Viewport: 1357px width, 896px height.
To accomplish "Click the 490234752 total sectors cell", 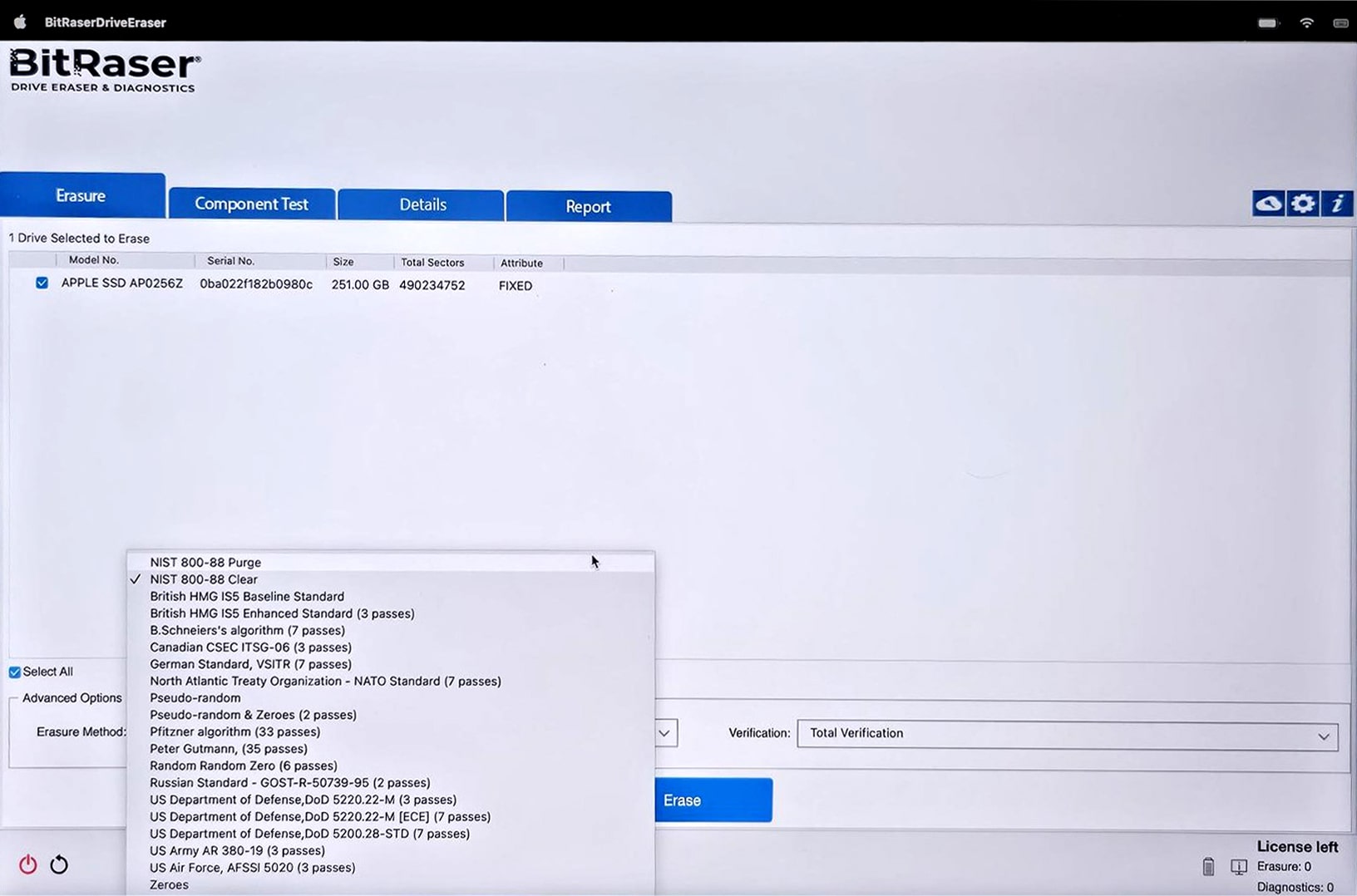I will [432, 285].
